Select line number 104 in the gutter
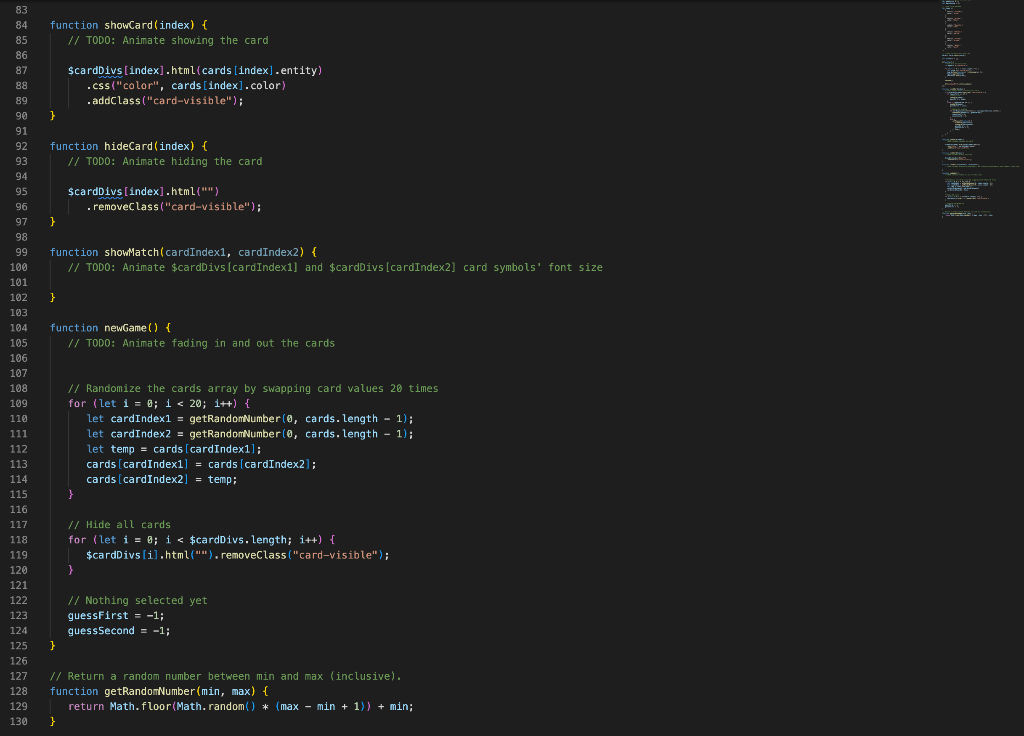Viewport: 1024px width, 736px height. (18, 327)
